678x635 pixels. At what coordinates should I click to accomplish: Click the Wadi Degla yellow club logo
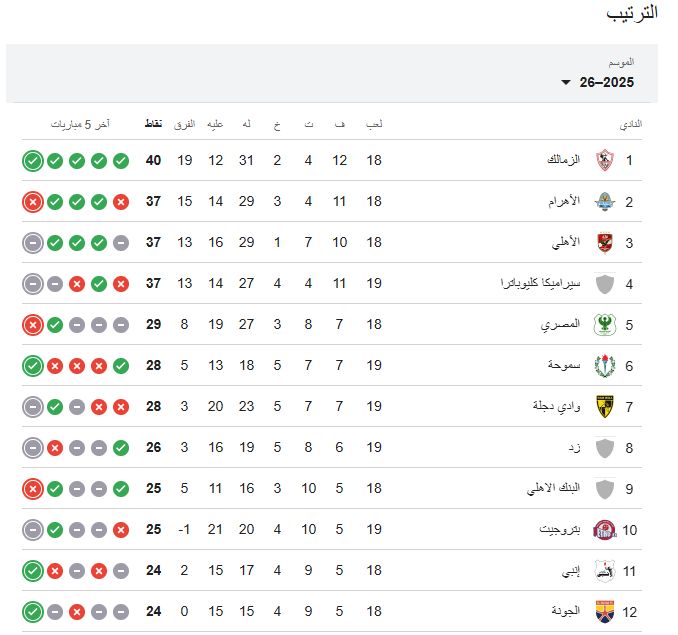[604, 406]
